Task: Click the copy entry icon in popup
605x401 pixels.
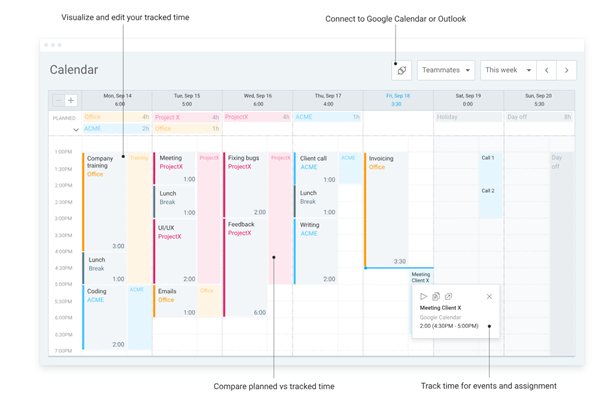Action: coord(436,297)
